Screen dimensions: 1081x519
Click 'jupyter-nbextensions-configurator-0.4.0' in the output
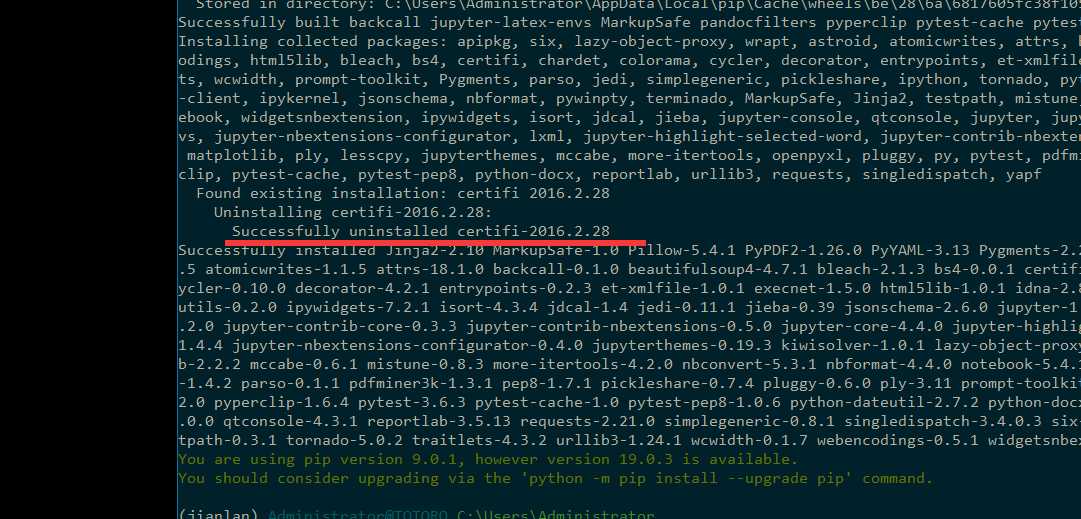click(x=407, y=345)
